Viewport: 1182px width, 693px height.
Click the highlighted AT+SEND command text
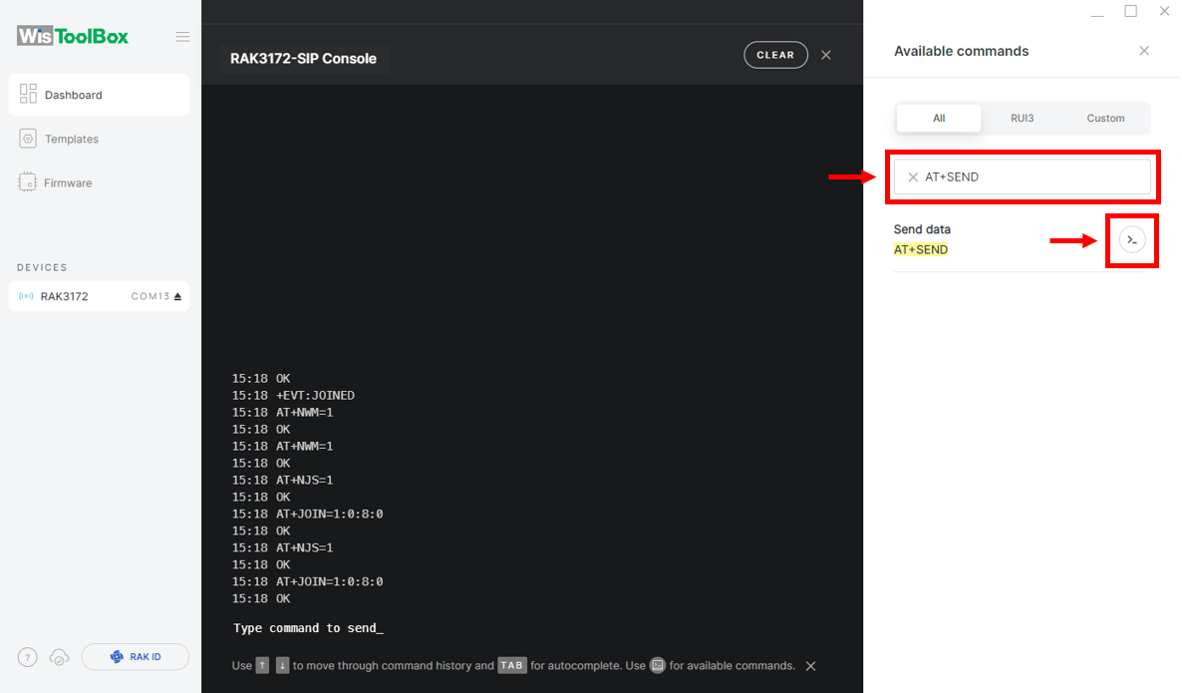coord(920,250)
